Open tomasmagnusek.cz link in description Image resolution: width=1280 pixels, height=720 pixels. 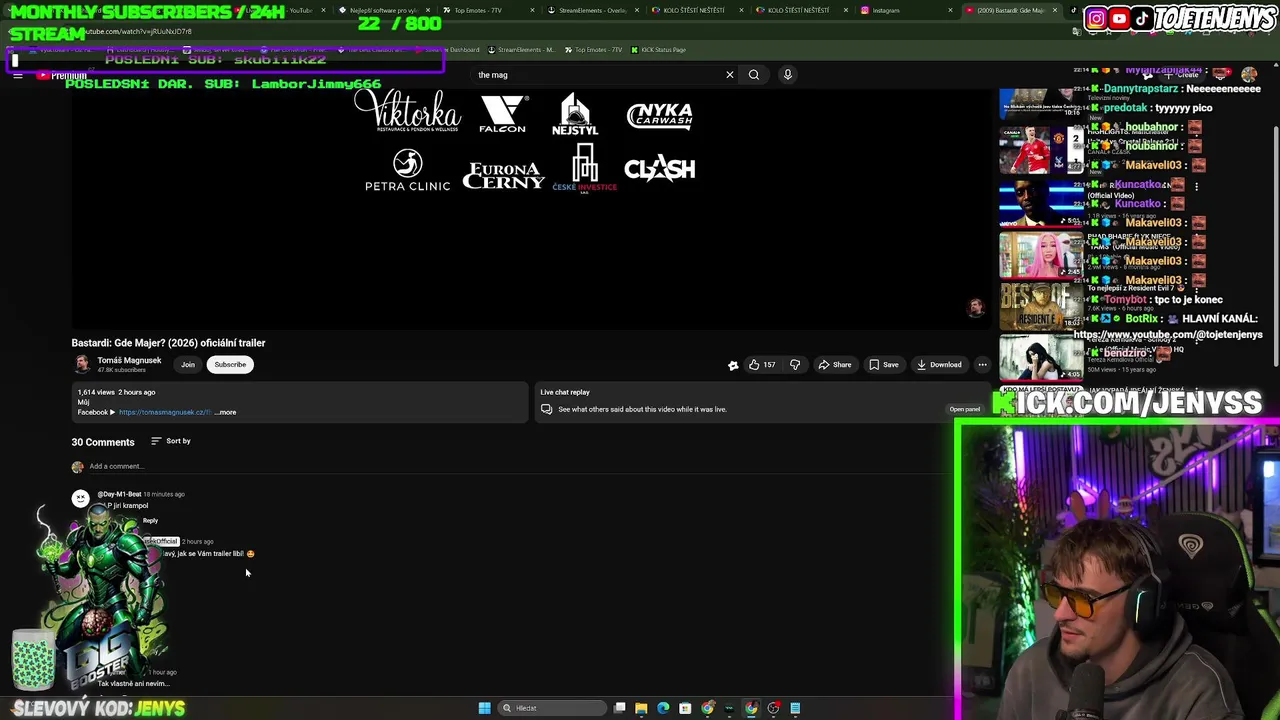[165, 412]
